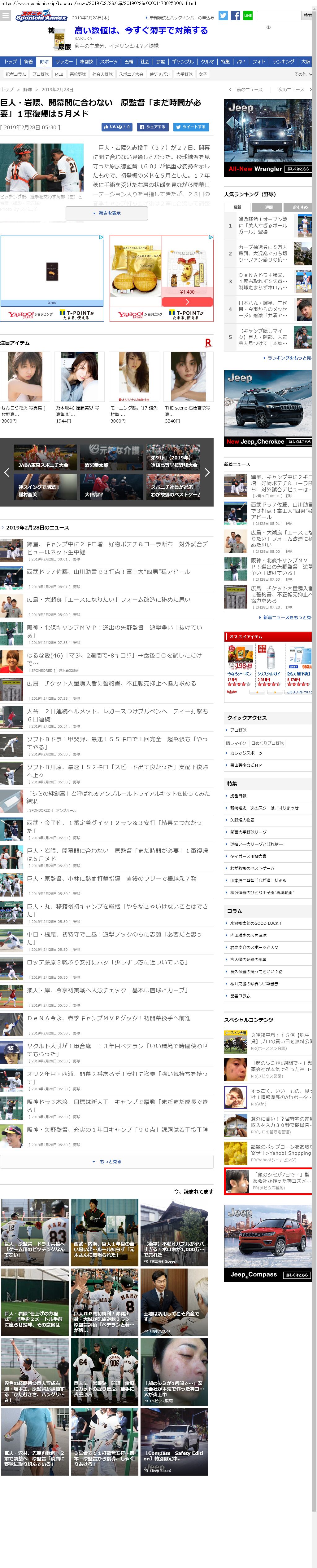The width and height of the screenshot is (317, 1568).
Task: Open Jeep Compass ad banner at bottom right
Action: [x=268, y=1243]
